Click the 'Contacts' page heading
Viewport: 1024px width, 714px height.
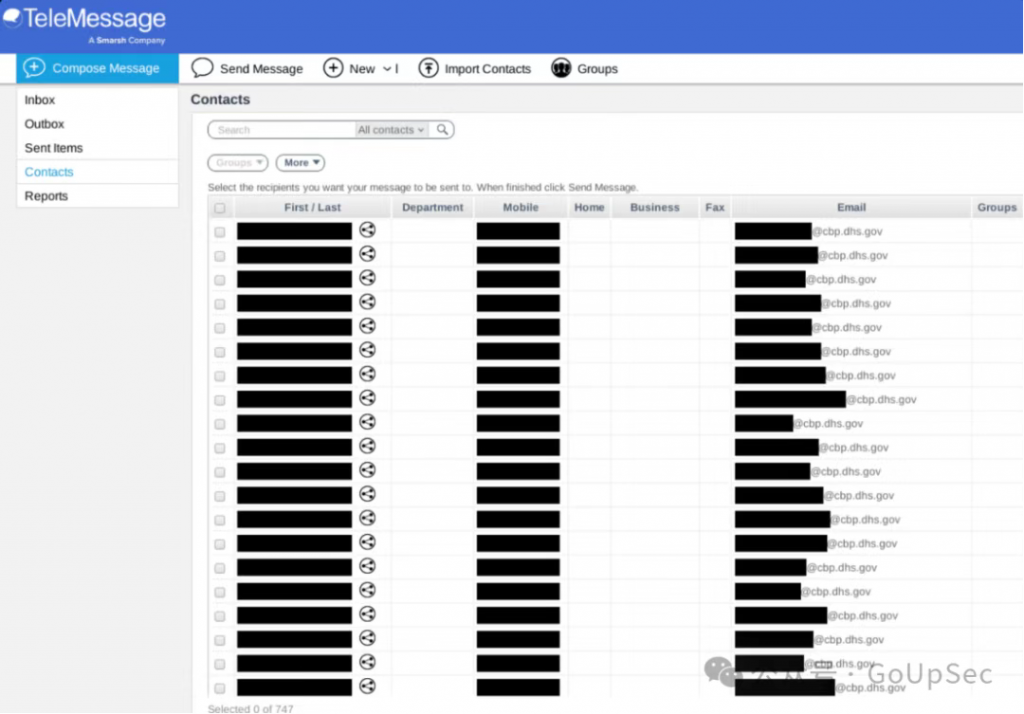coord(220,99)
